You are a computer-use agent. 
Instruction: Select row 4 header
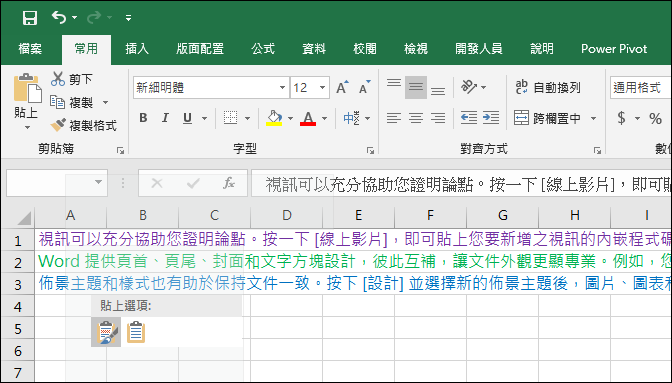coord(18,307)
